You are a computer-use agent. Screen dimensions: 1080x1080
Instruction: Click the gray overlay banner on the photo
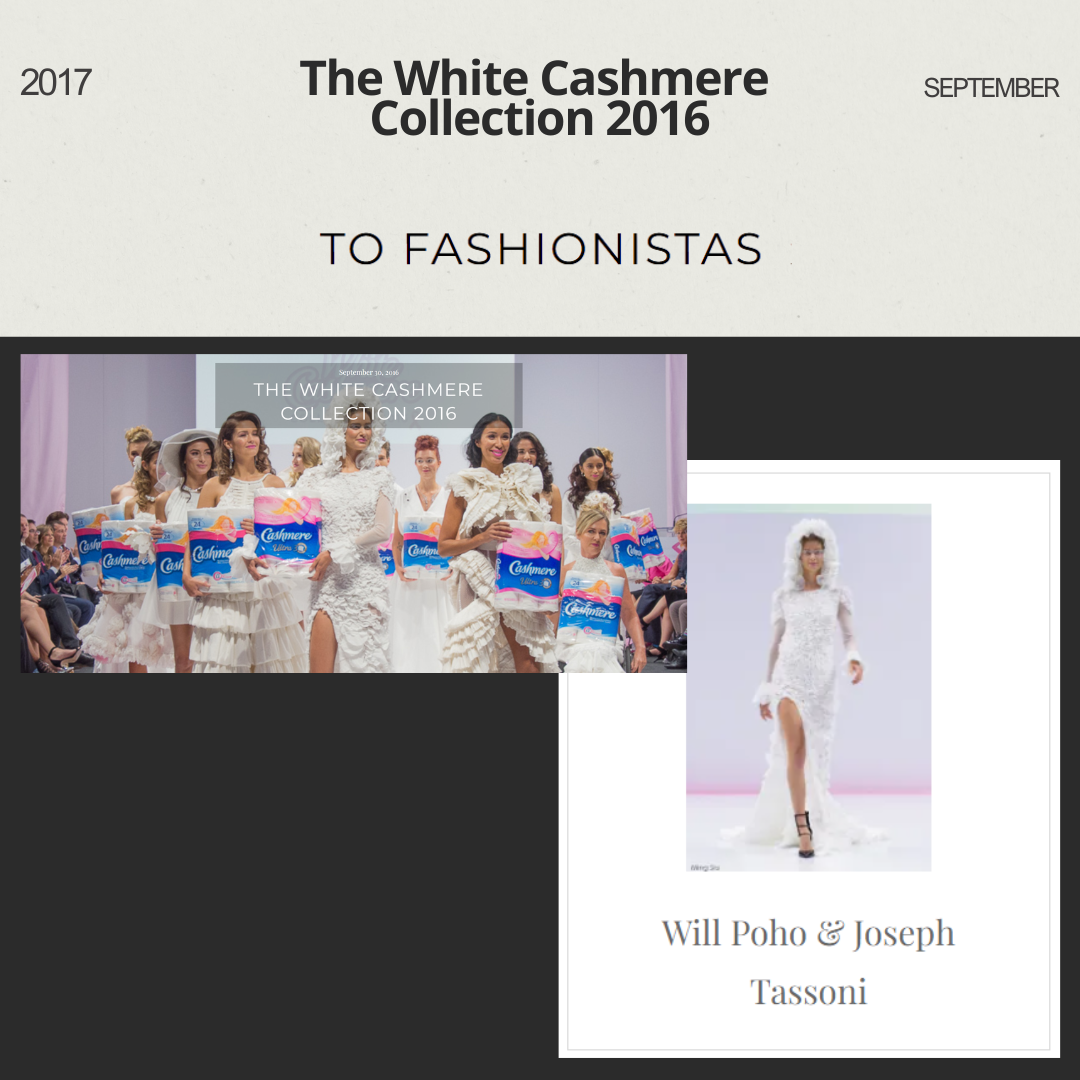[x=368, y=395]
